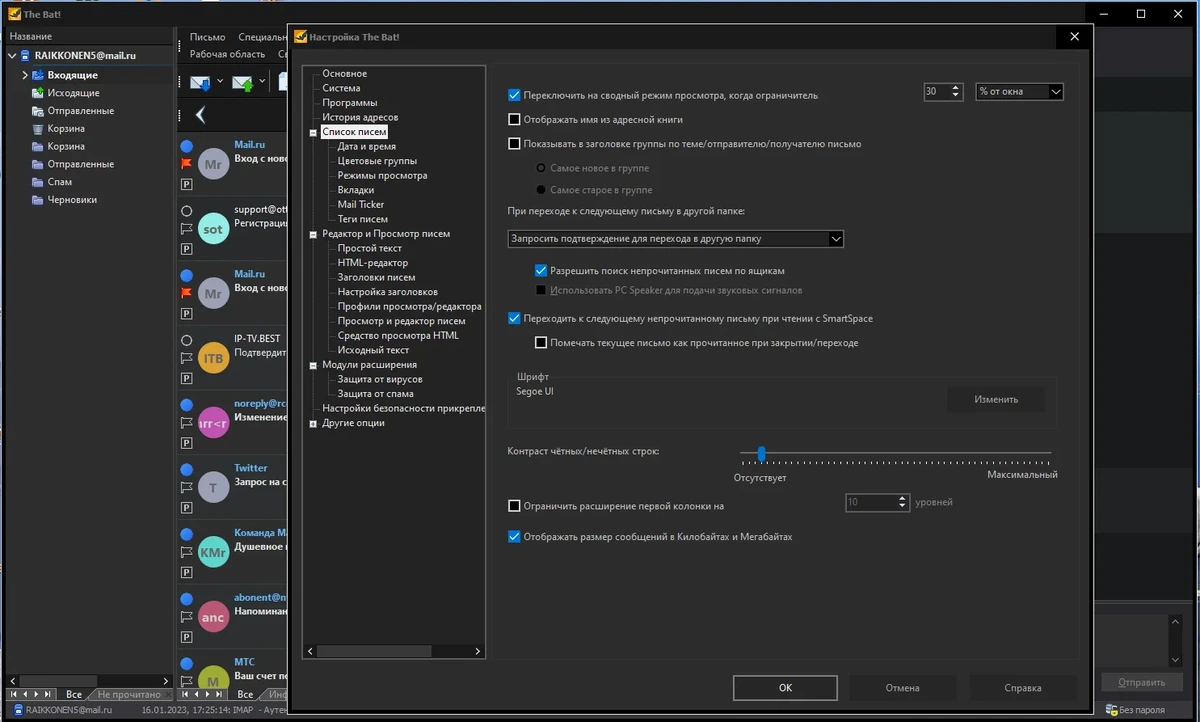Click the flag icon on support@ message

186,229
